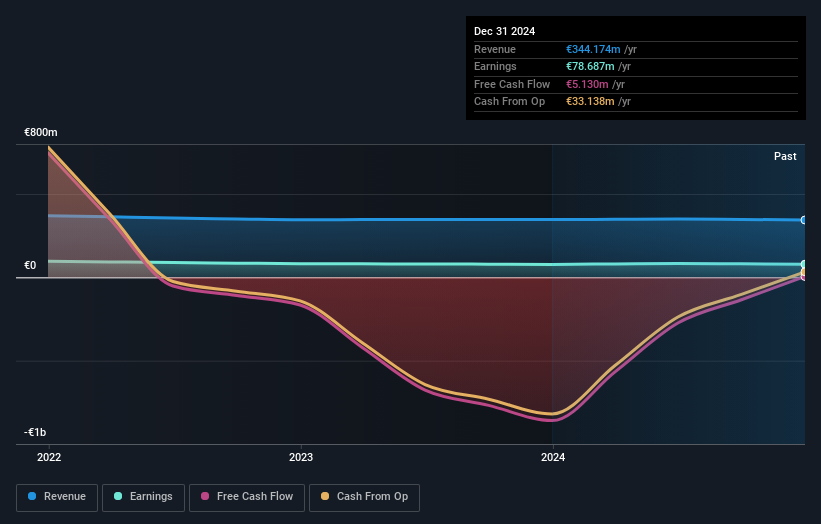The image size is (821, 524).
Task: Click the teal dot in Earnings legend
Action: (119, 497)
